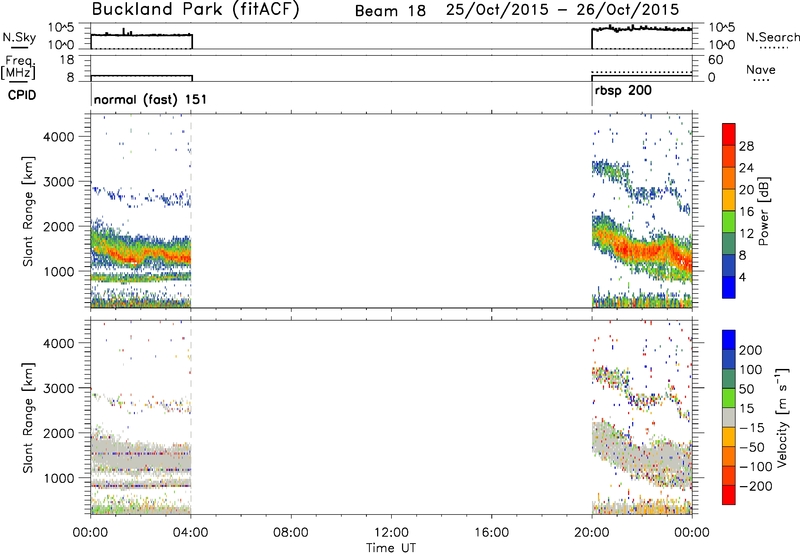This screenshot has height=554, width=800.
Task: Click the 'Slant Range [km]' label of power panel
Action: click(x=28, y=211)
